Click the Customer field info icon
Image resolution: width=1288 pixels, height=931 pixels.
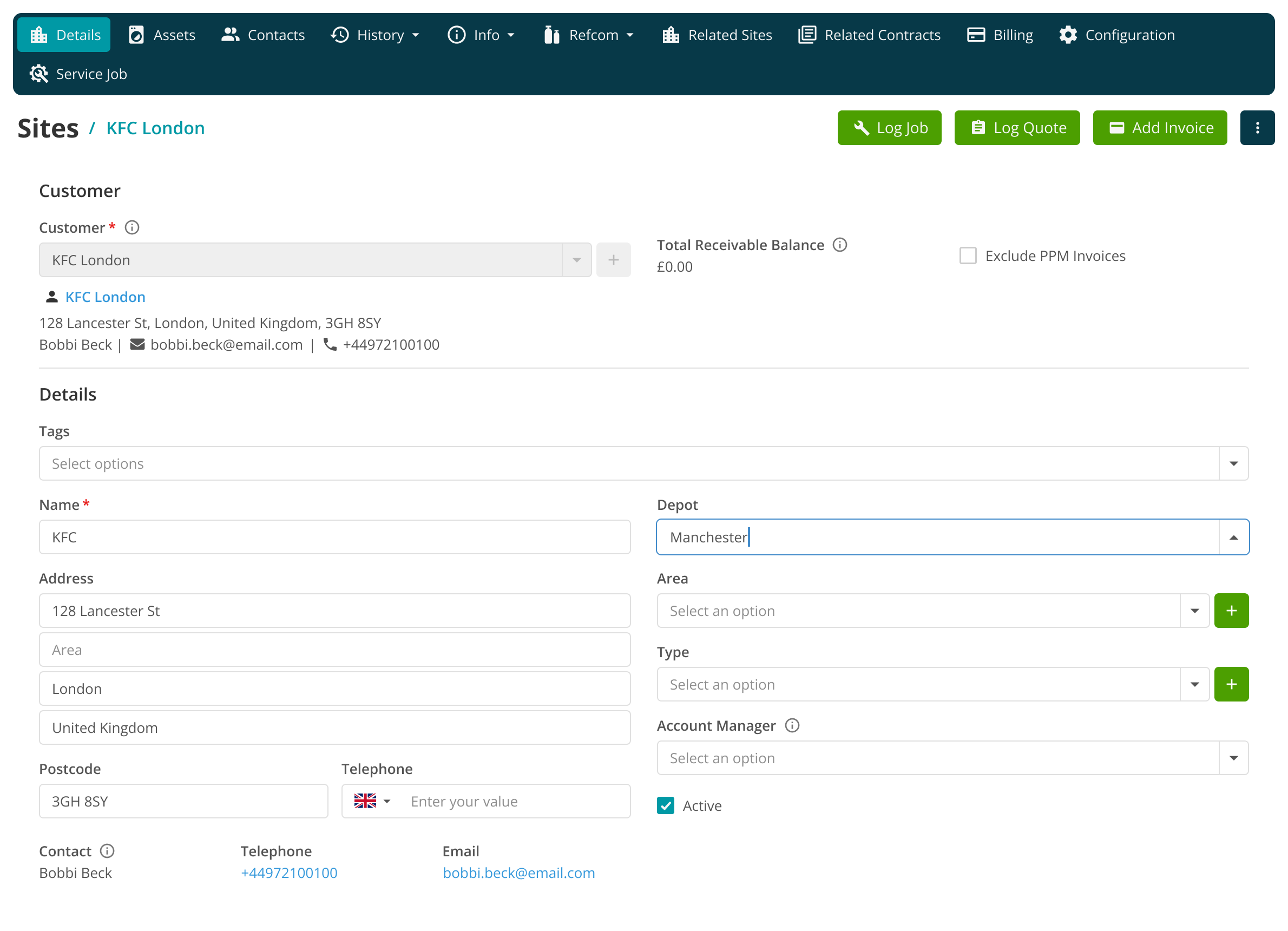[x=132, y=228]
